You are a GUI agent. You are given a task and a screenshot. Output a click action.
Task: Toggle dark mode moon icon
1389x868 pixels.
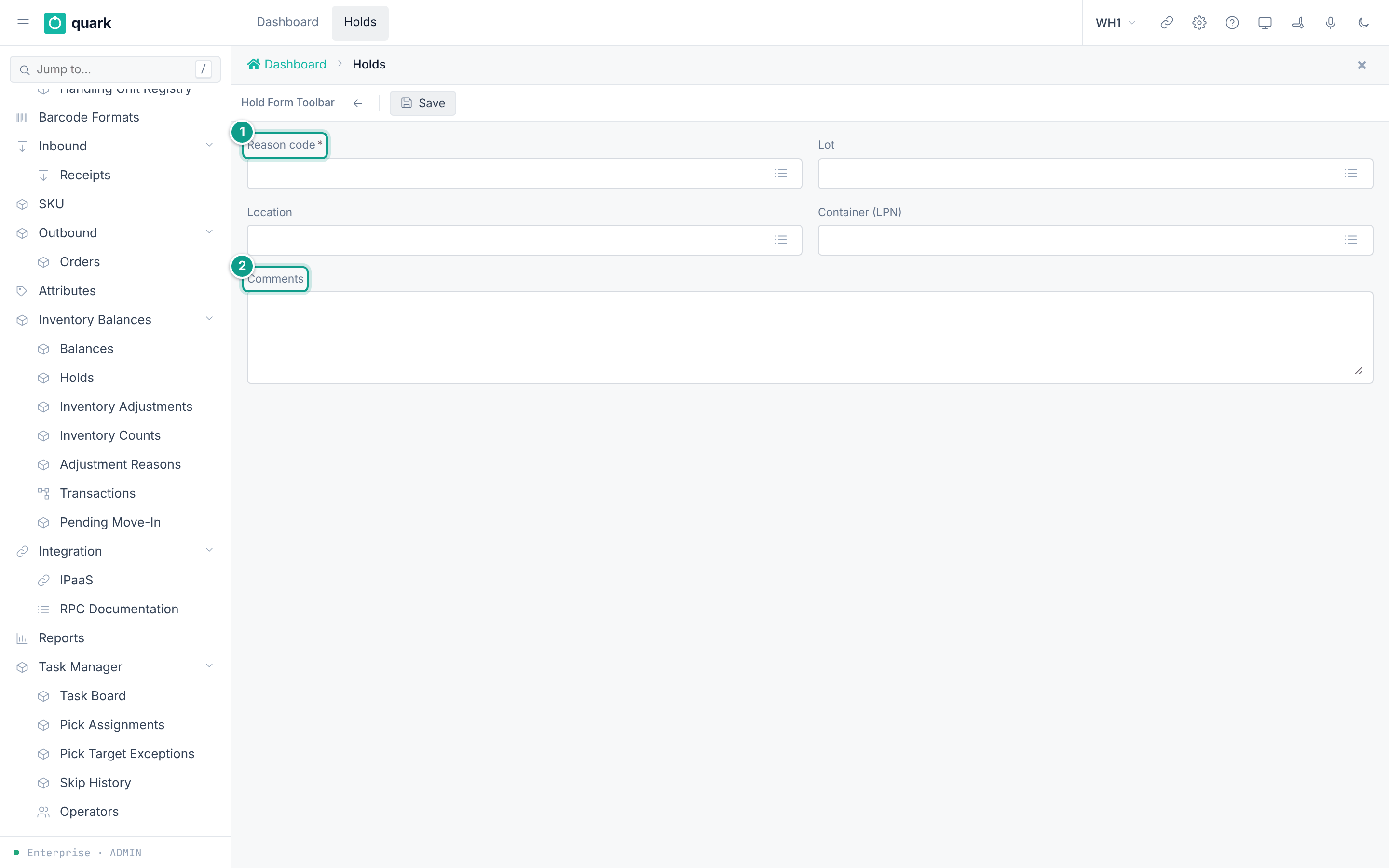pyautogui.click(x=1363, y=23)
